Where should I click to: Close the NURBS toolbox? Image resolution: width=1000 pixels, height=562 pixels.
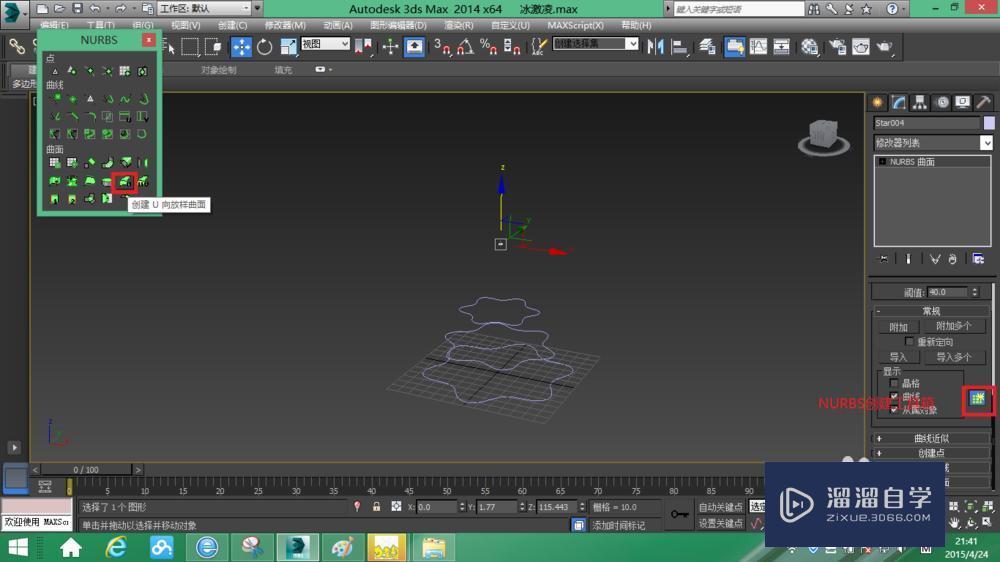tap(149, 40)
